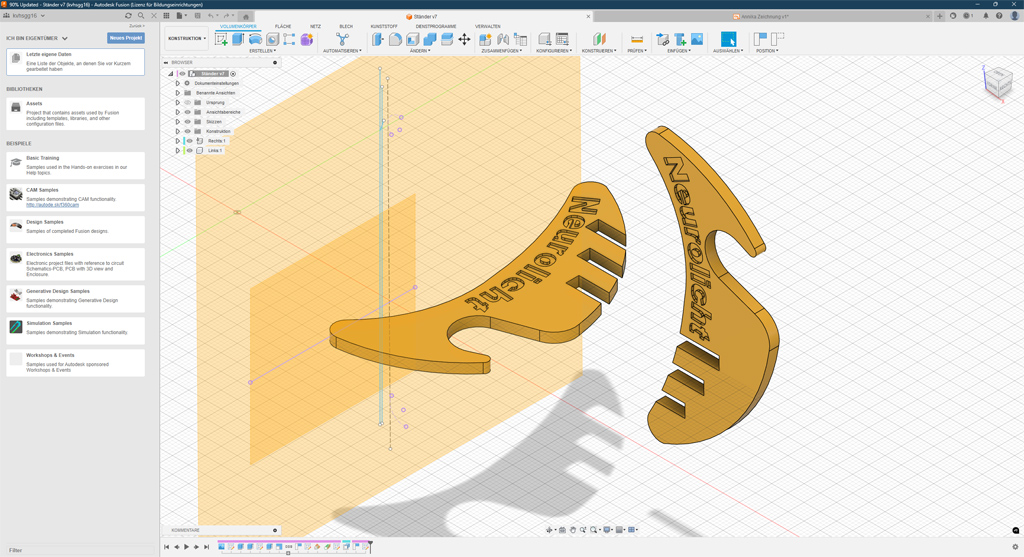The height and width of the screenshot is (557, 1024).
Task: Click the Neues Projekt button
Action: coord(126,38)
